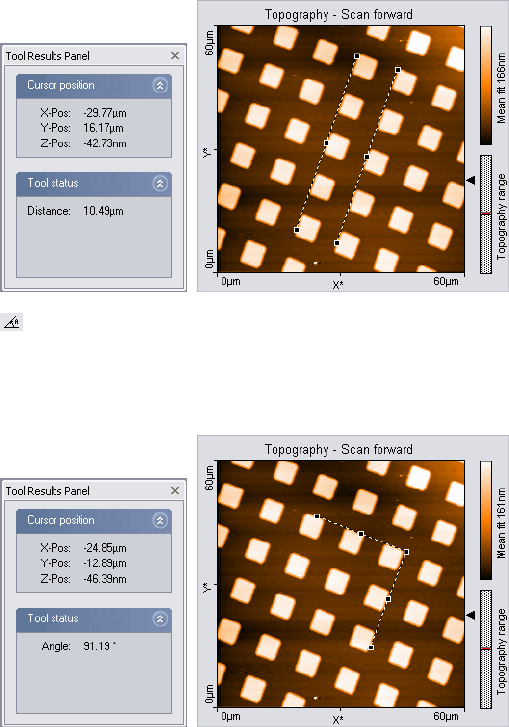Click the Measure angle tool icon
509x727 pixels.
pos(12,322)
